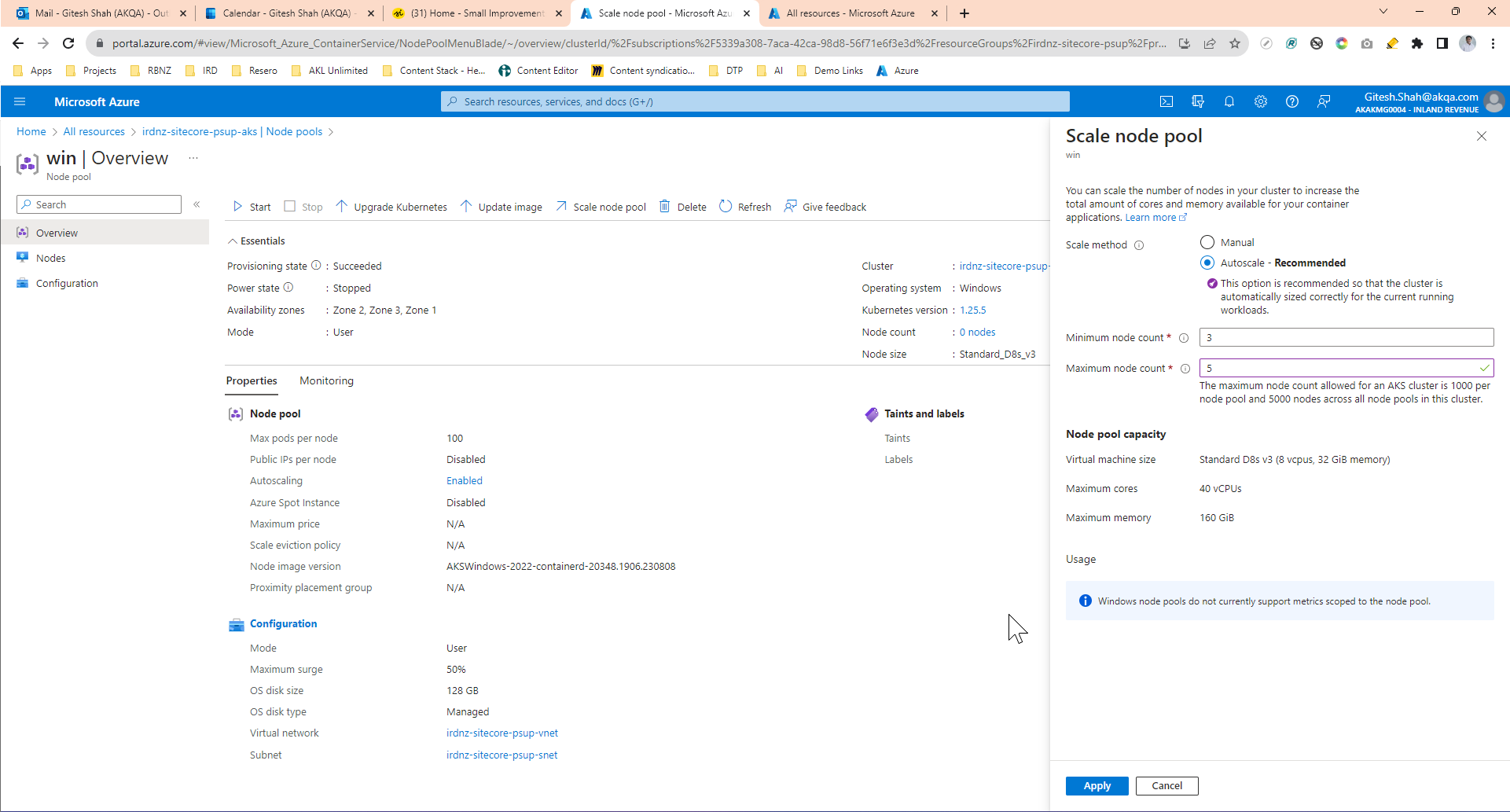
Task: Refresh the node pool overview
Action: 745,207
